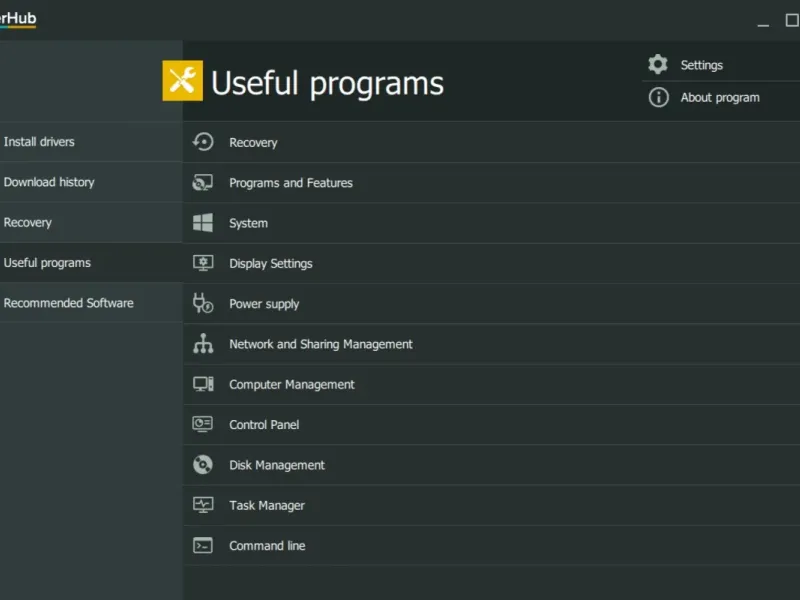Open the About program link
Screen dimensions: 800x600
click(720, 98)
